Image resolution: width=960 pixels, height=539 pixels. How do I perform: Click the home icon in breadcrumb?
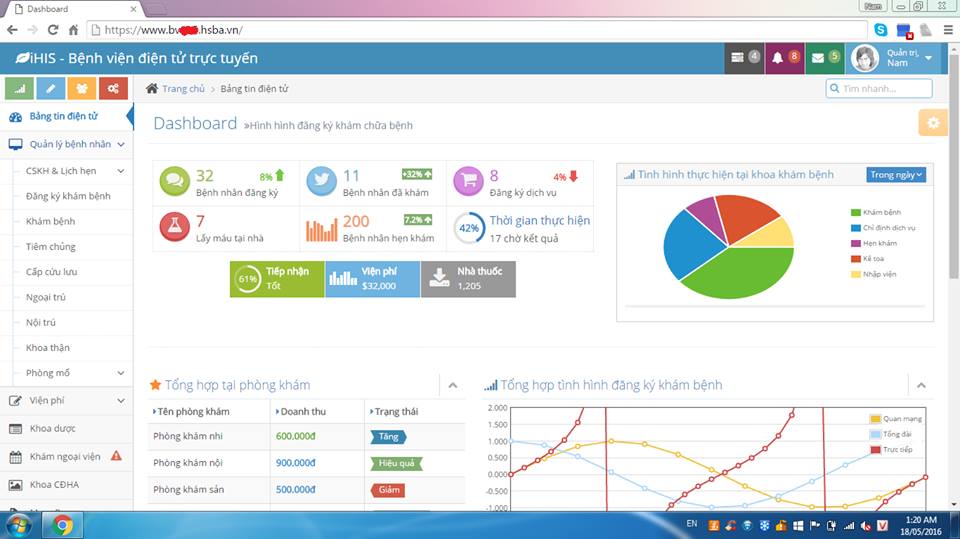coord(152,88)
